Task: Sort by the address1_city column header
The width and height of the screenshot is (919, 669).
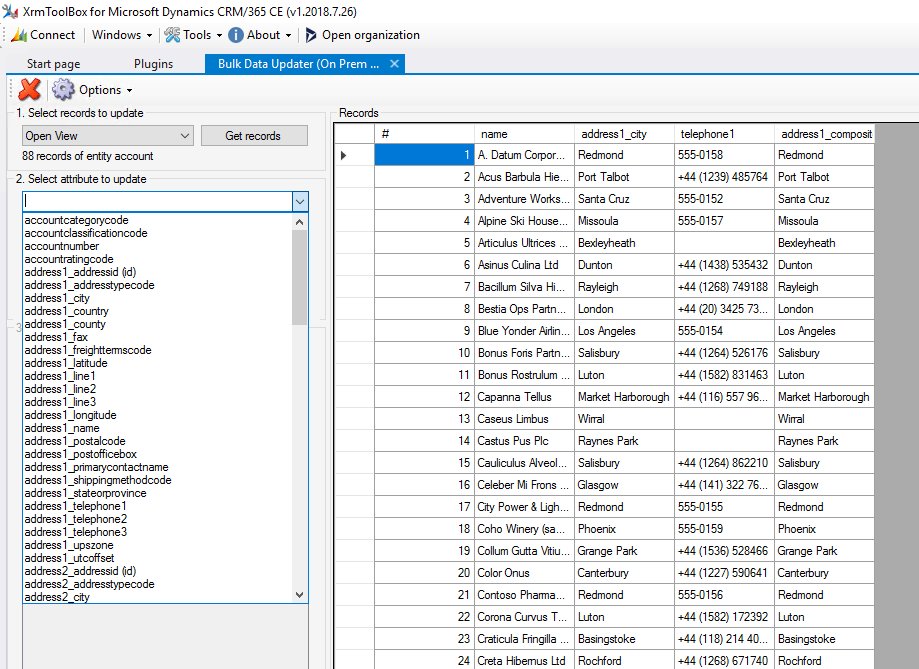Action: (x=624, y=134)
